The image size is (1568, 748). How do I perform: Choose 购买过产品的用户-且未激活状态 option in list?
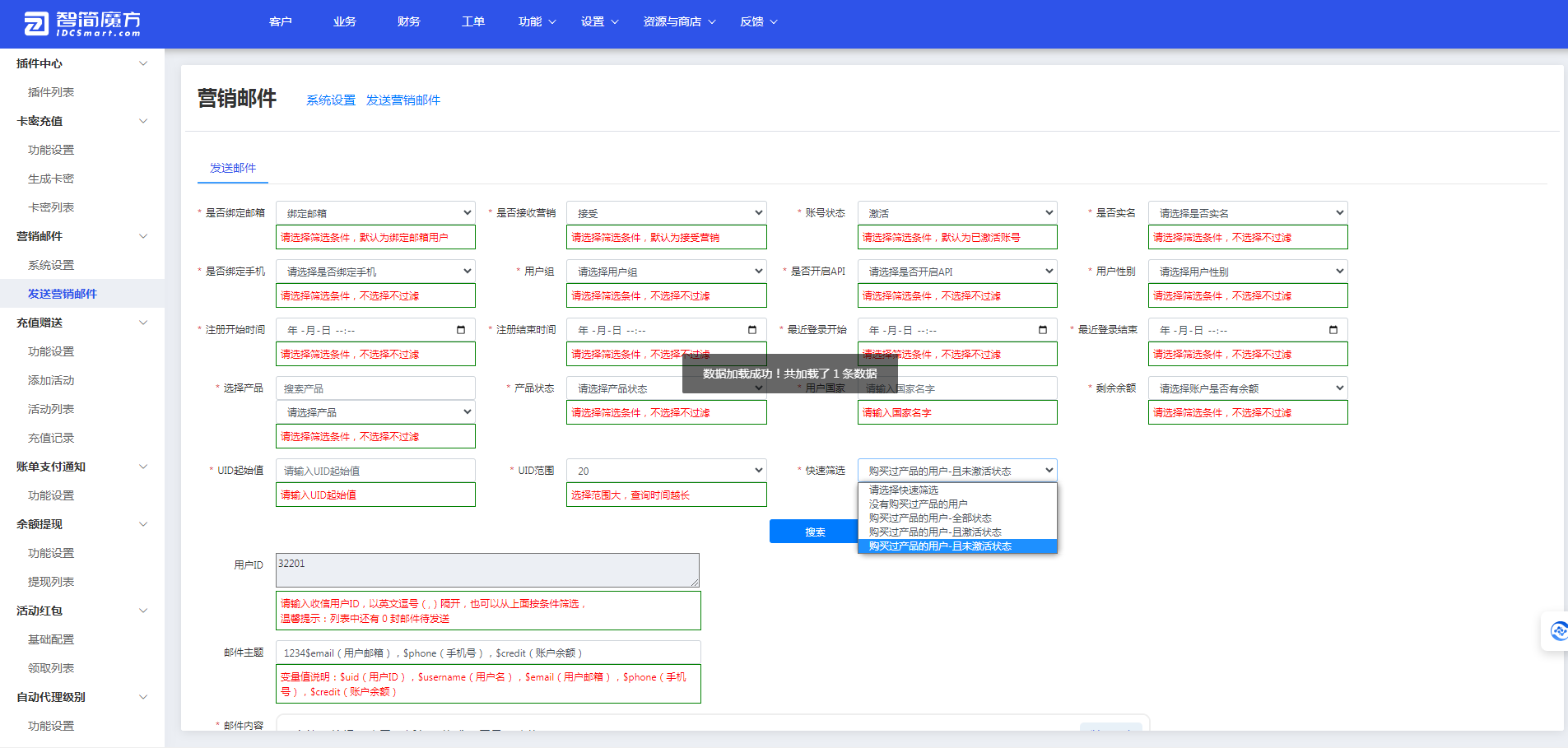click(x=957, y=546)
